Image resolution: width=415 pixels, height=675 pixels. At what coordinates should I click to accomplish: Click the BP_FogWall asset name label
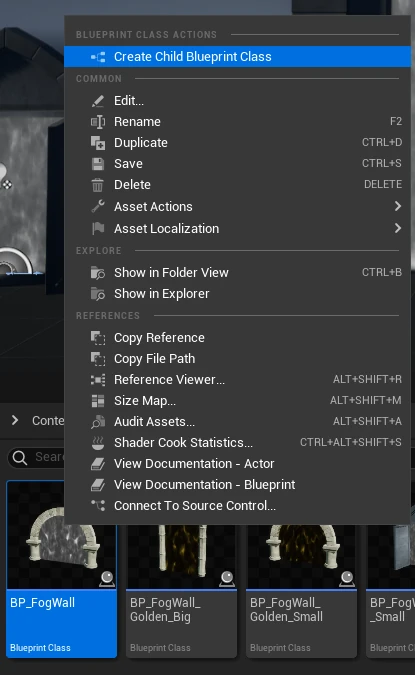point(43,603)
